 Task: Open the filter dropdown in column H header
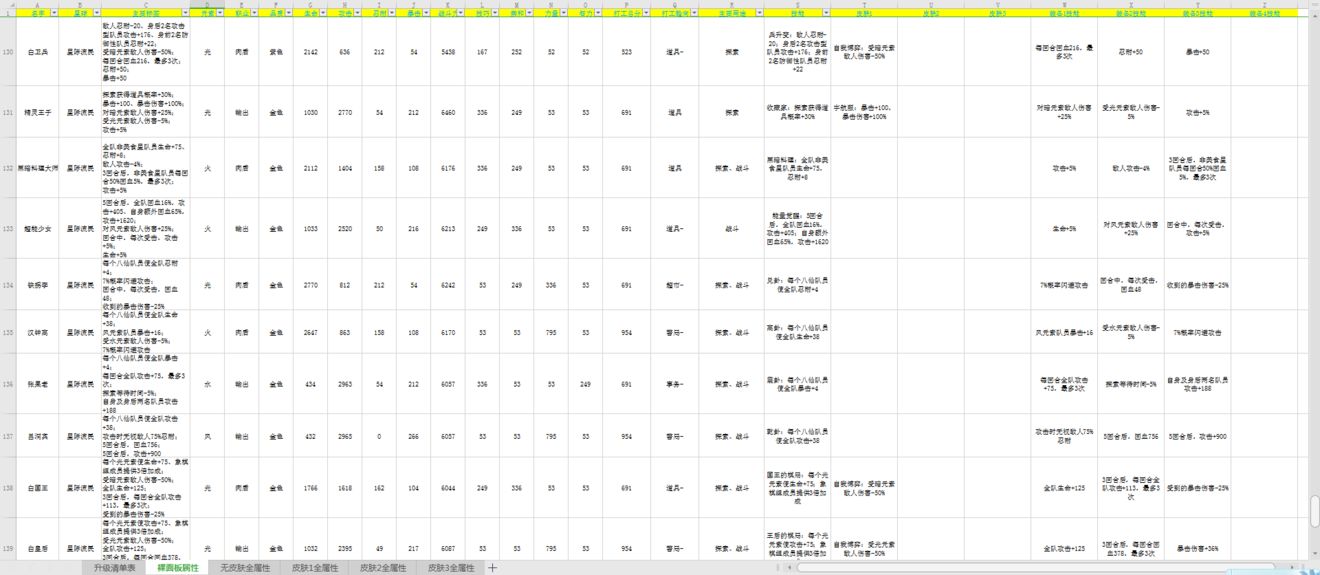coord(356,15)
